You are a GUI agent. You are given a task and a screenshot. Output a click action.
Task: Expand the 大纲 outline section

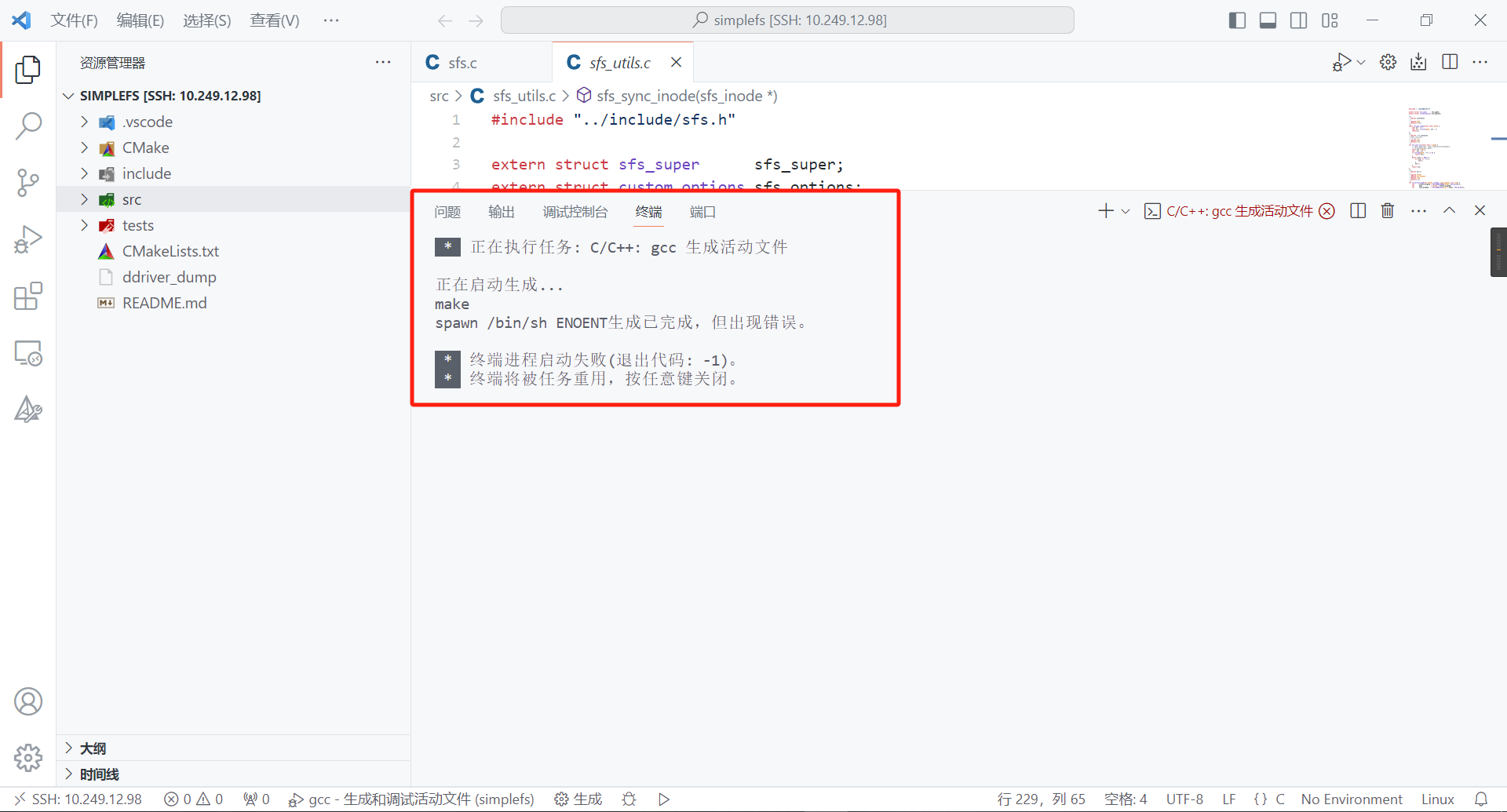coord(93,748)
